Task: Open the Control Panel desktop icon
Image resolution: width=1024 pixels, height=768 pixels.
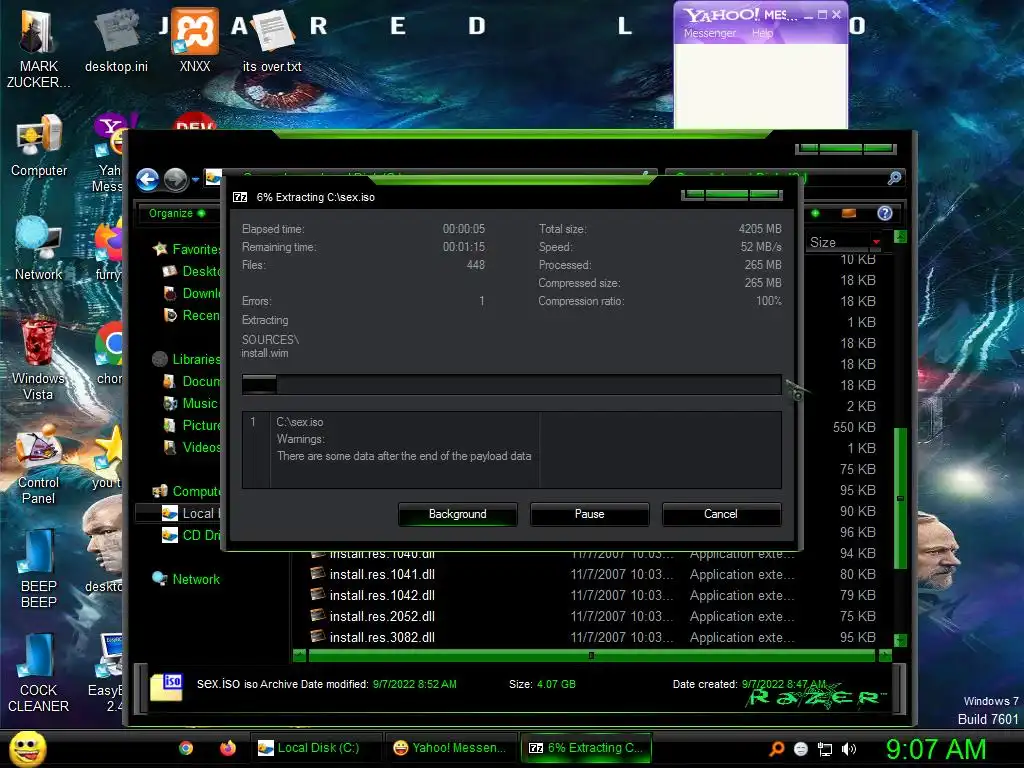Action: [39, 463]
